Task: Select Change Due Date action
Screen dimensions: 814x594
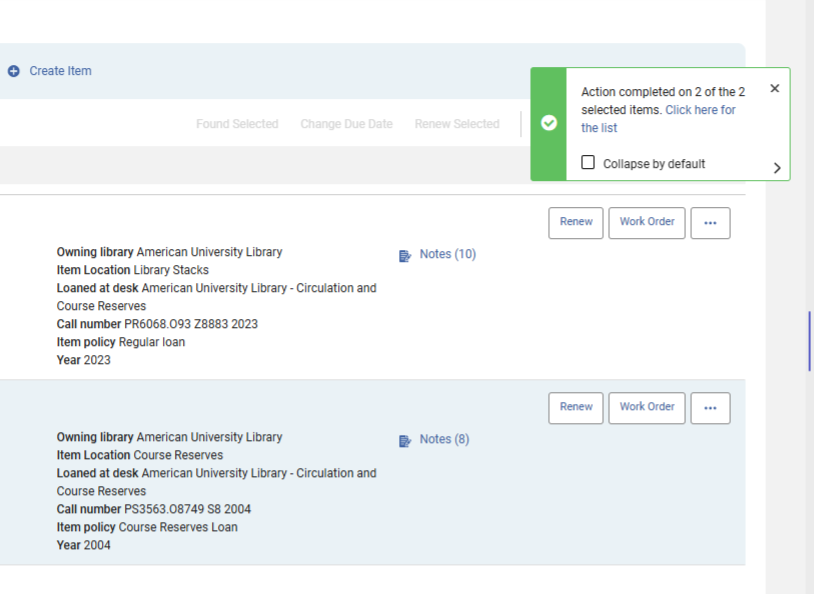Action: [346, 124]
